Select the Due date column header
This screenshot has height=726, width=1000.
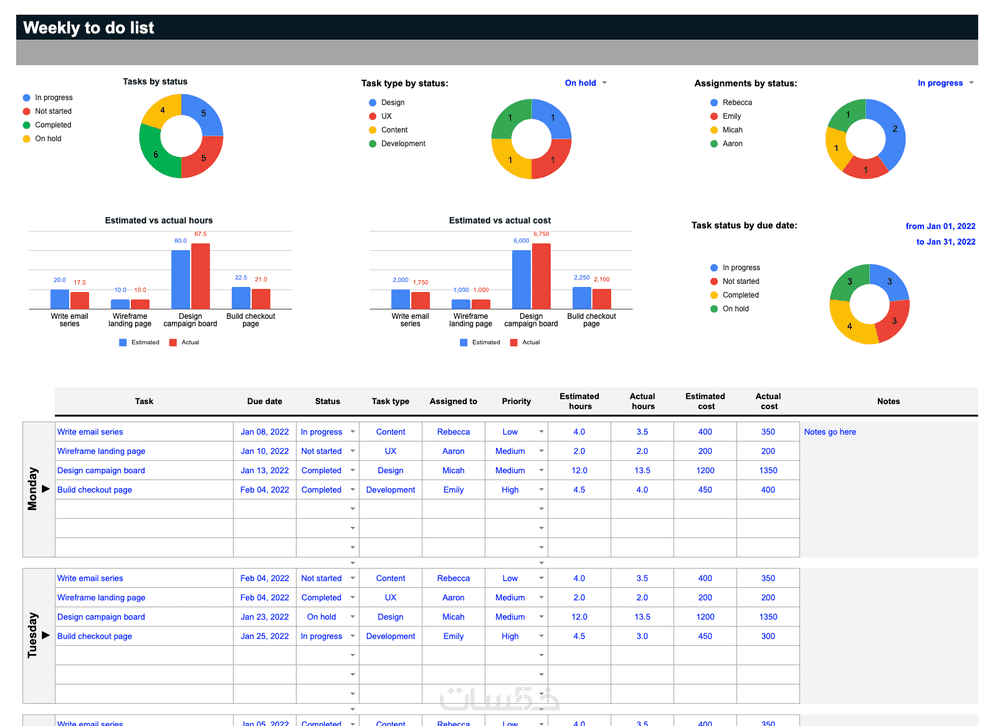click(265, 401)
